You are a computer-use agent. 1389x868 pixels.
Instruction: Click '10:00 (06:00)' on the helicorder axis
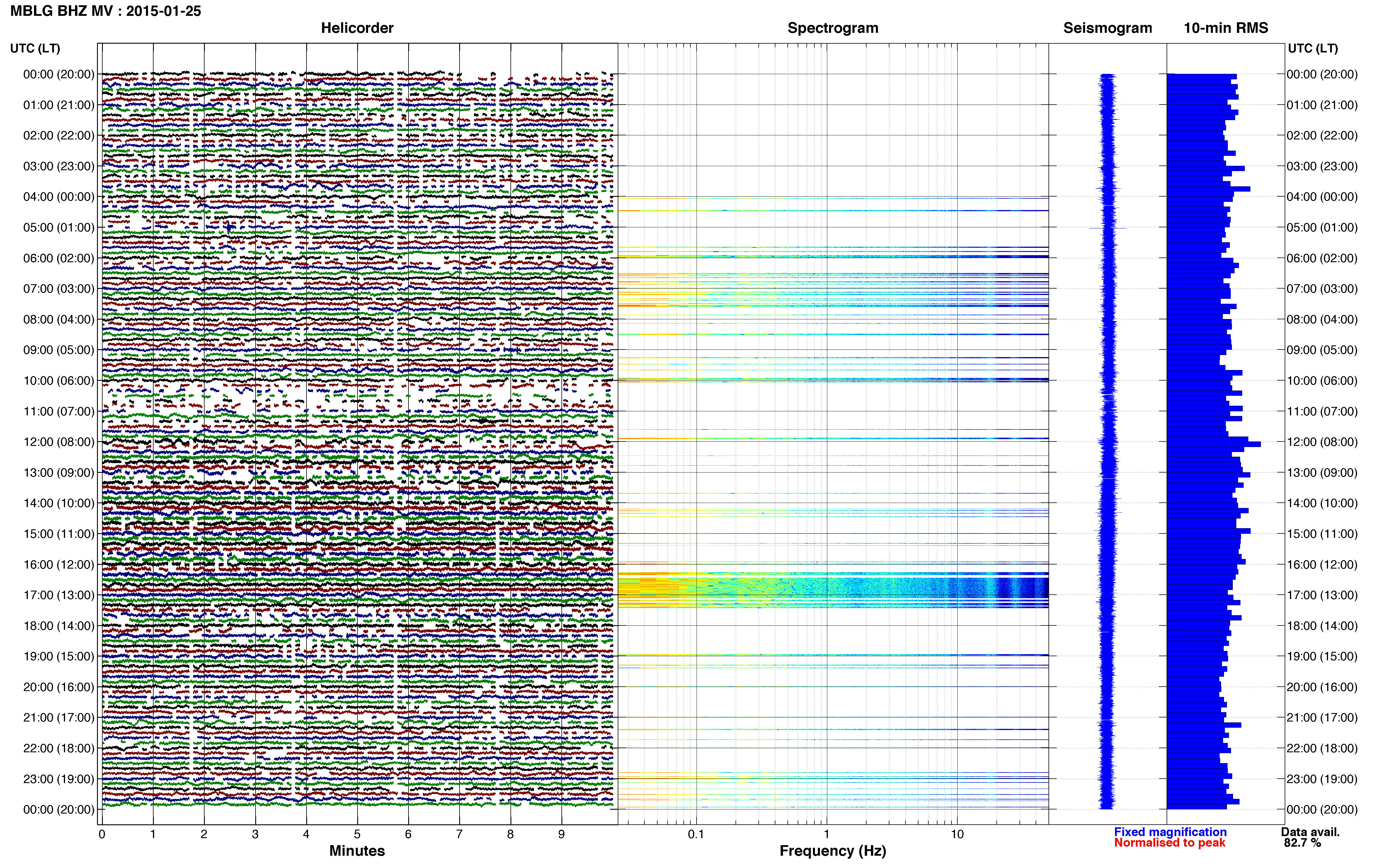pos(59,381)
